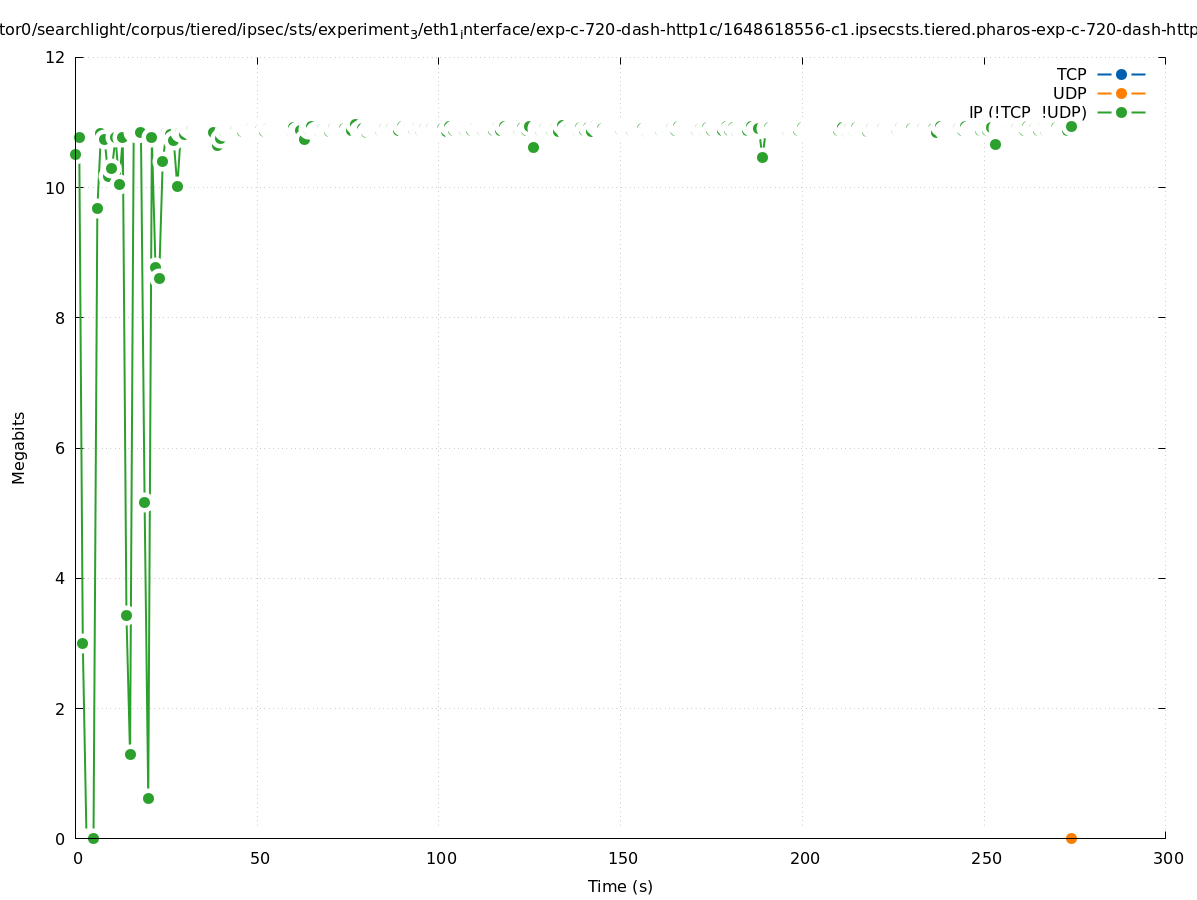The image size is (1197, 900).
Task: Click the Megabits y-axis label
Action: pos(19,447)
